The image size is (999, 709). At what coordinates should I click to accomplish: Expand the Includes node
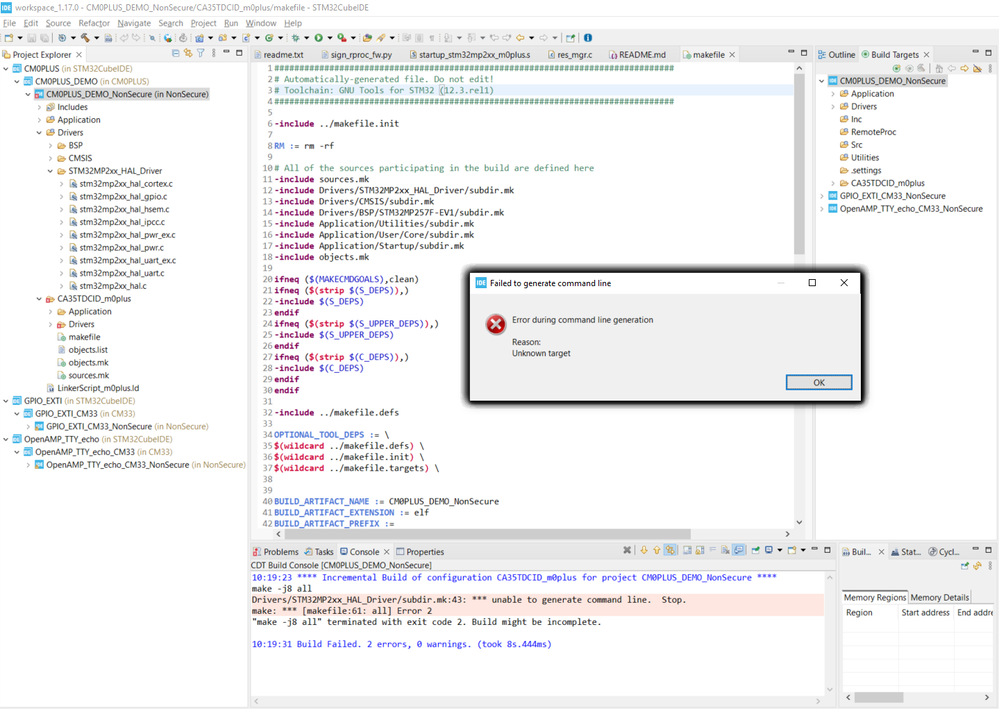tap(40, 107)
